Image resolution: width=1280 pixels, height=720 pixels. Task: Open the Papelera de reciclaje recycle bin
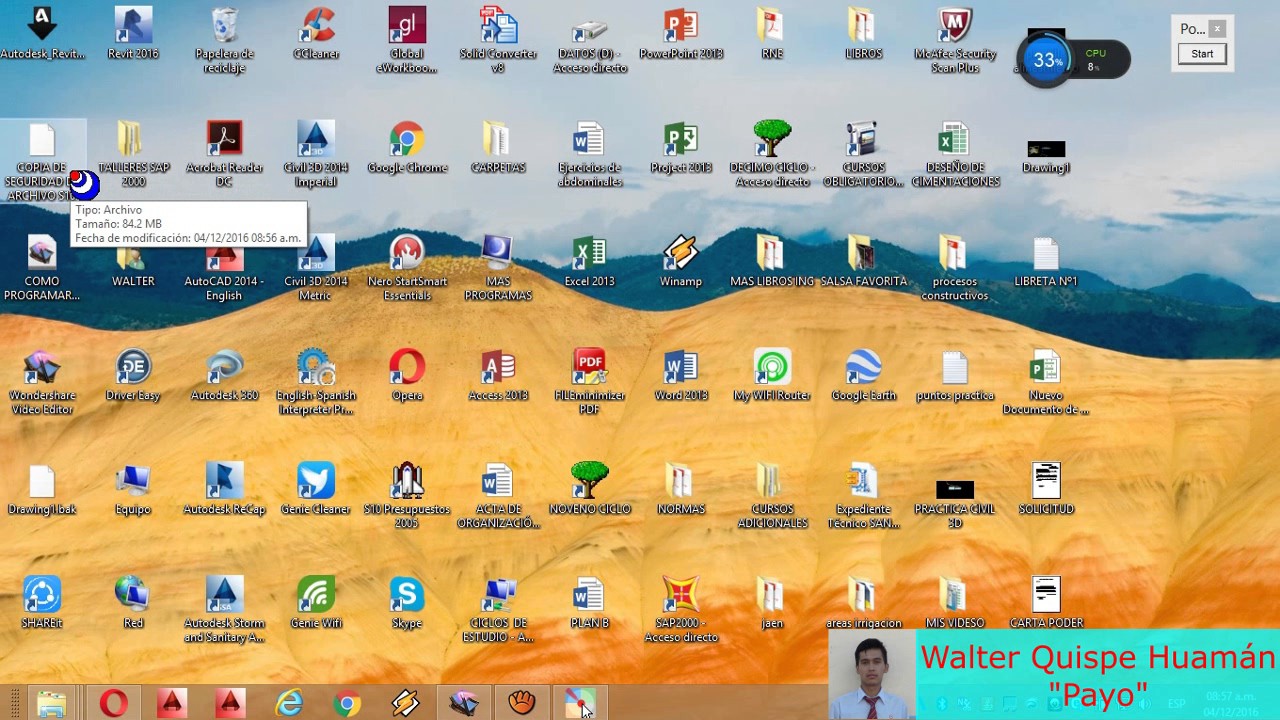(x=225, y=40)
